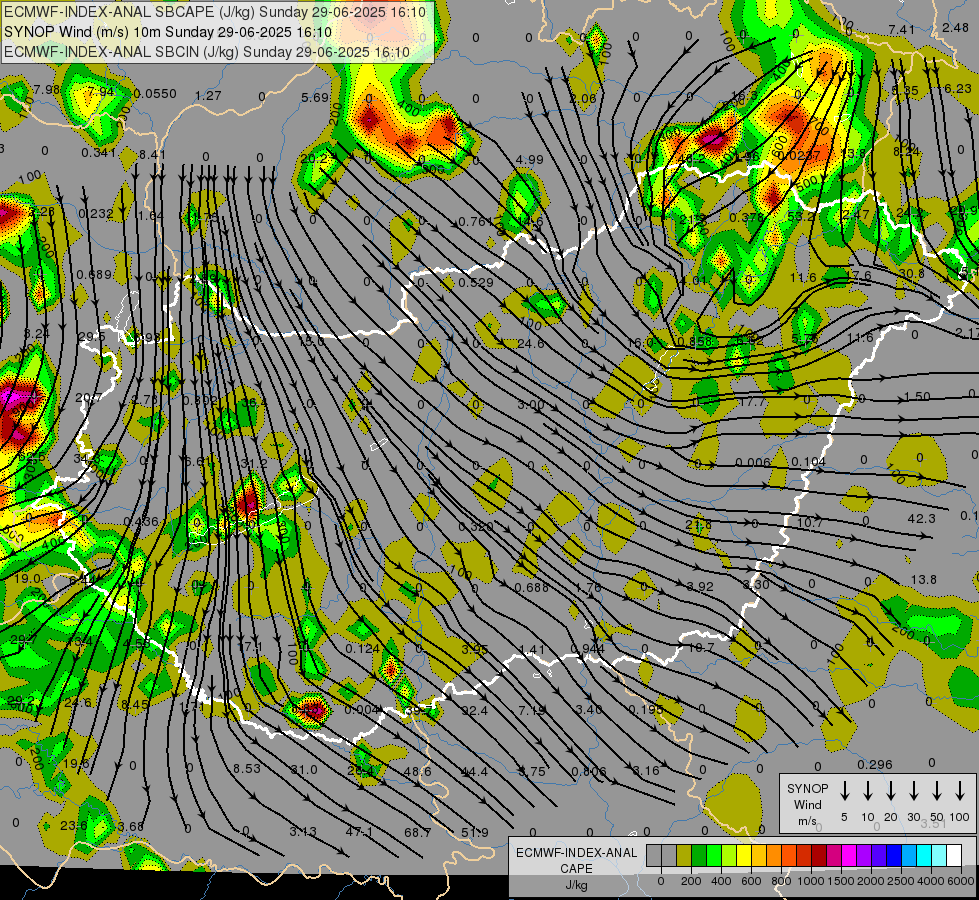979x900 pixels.
Task: Click the map value 5.69
Action: coord(315,98)
